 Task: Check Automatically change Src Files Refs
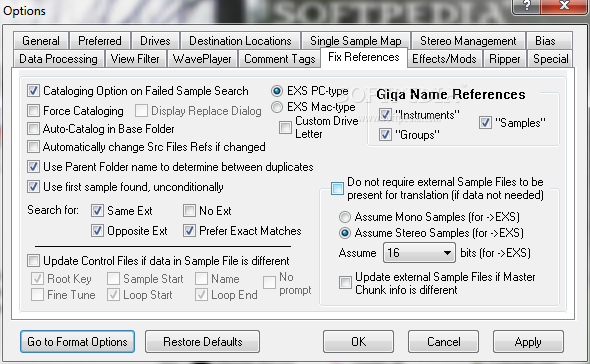[33, 147]
